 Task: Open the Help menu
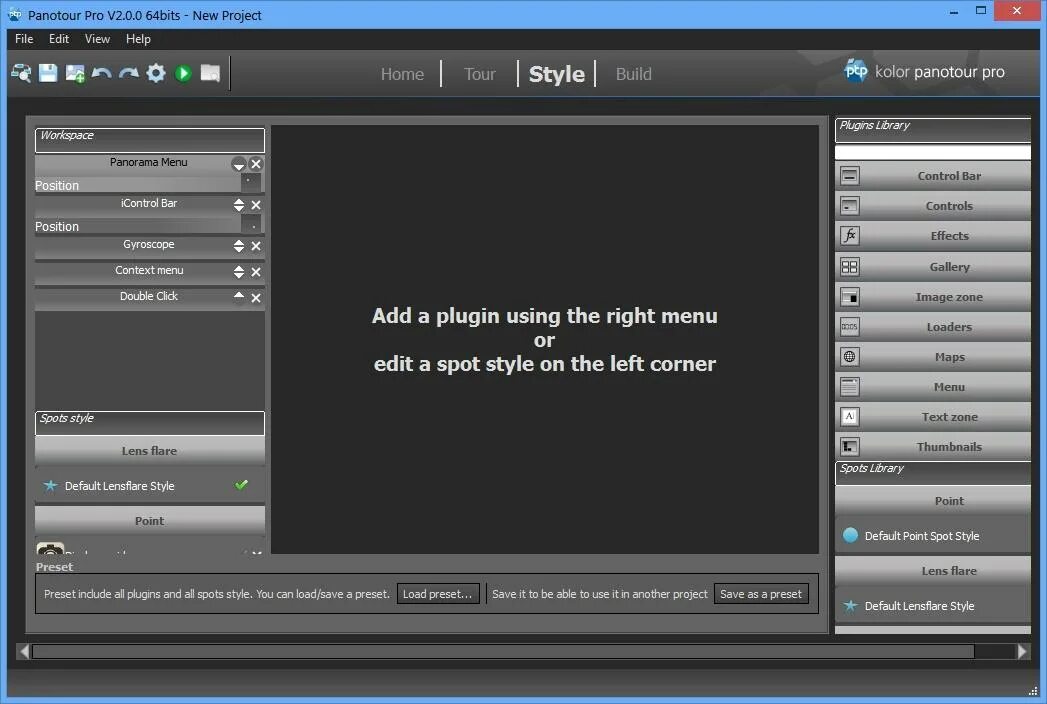(138, 39)
